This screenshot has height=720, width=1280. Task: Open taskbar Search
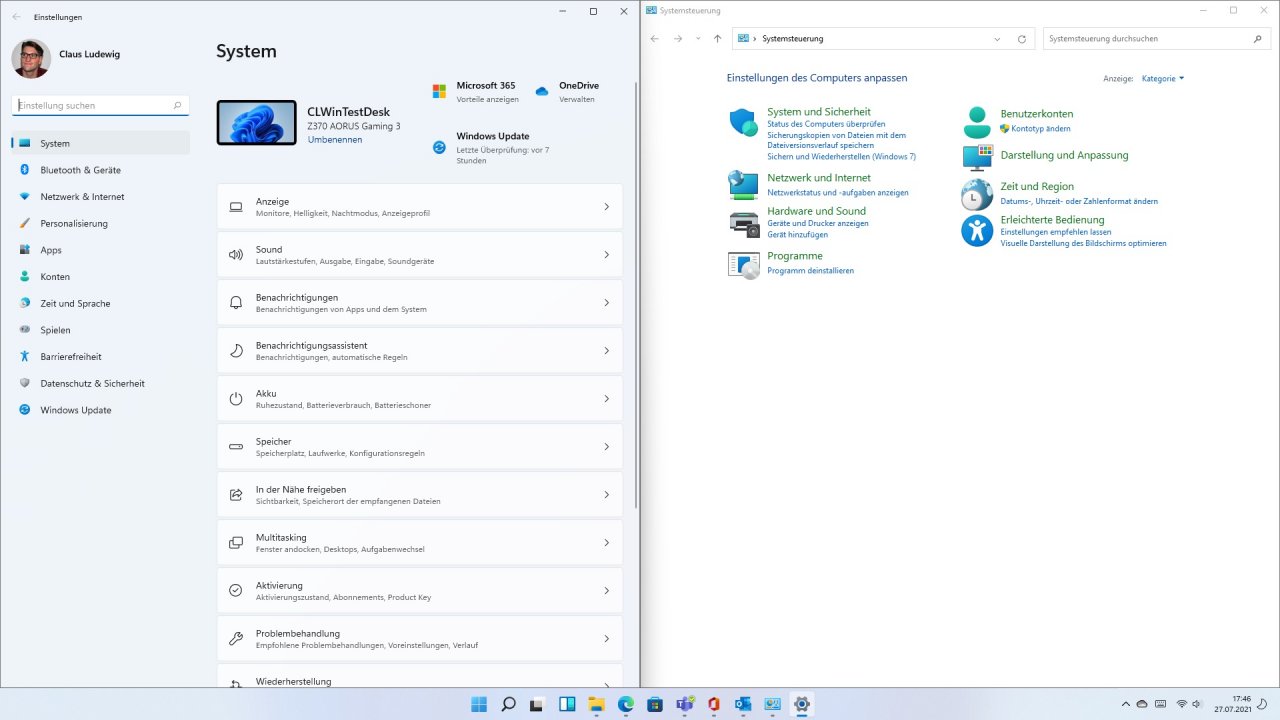point(508,704)
